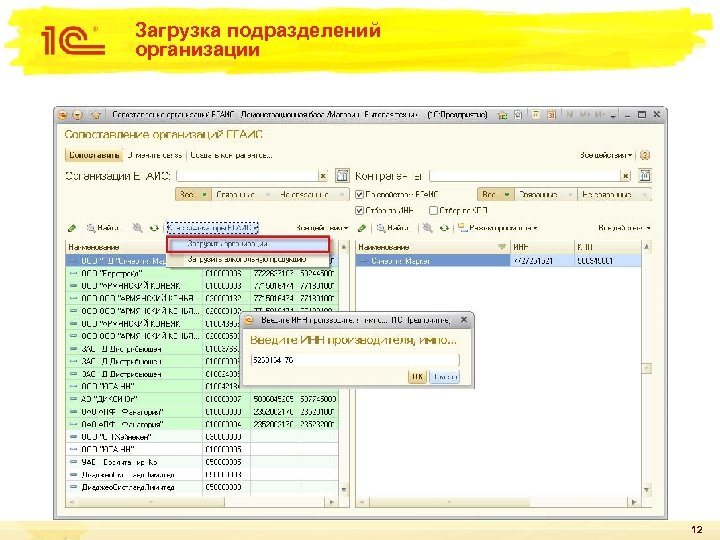The width and height of the screenshot is (720, 540).
Task: Toggle the ЕГАИС checkbox above Отбор по ИНН
Action: (360, 195)
